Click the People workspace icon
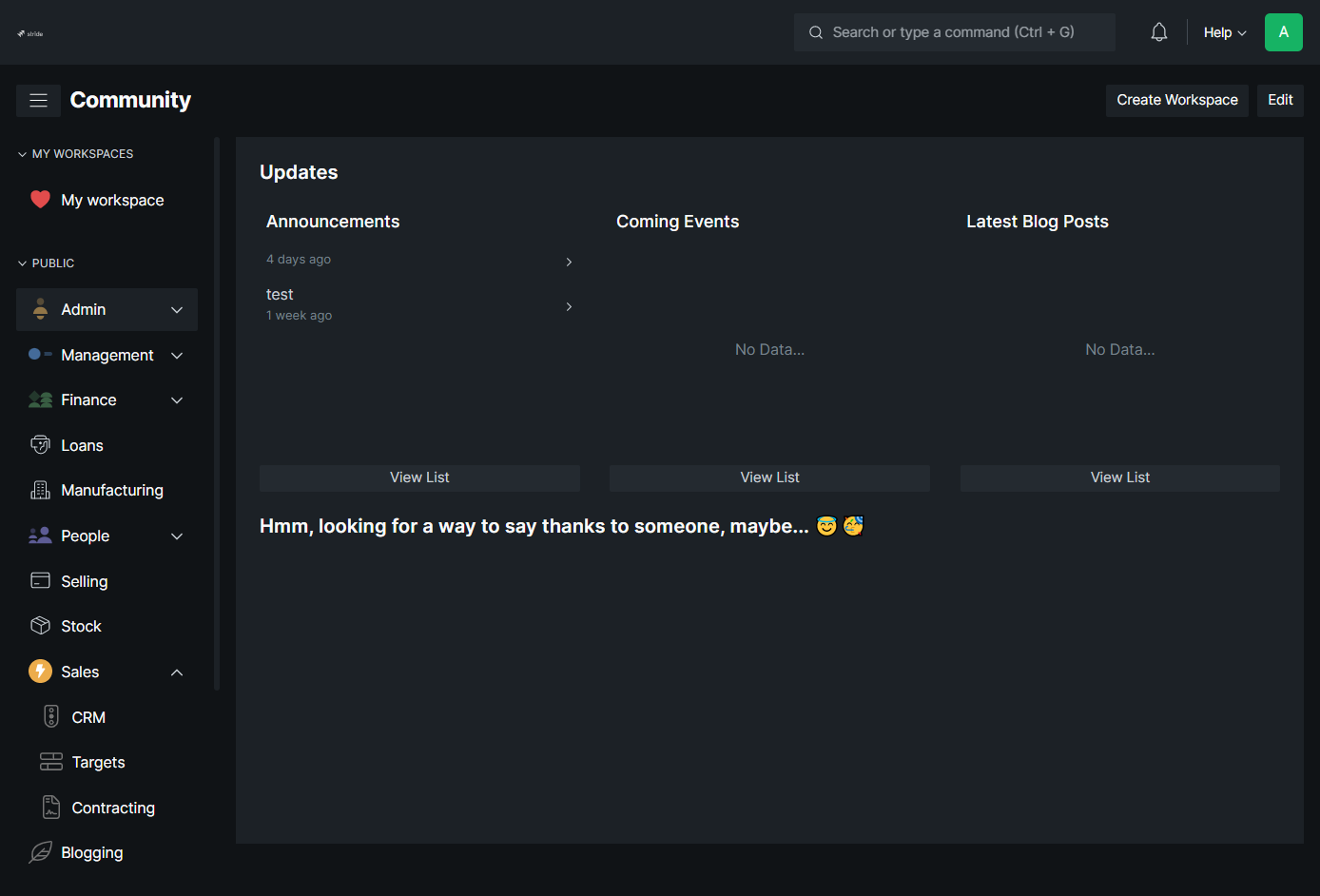This screenshot has height=896, width=1320. [40, 536]
